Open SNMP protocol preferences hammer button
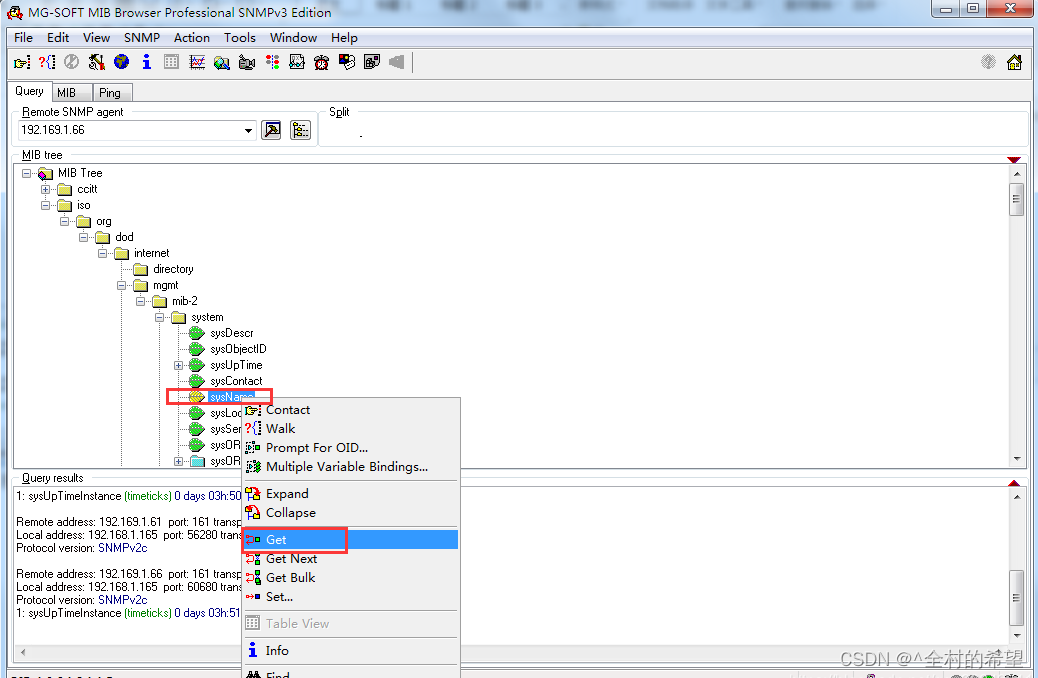The image size is (1038, 678). pyautogui.click(x=271, y=130)
